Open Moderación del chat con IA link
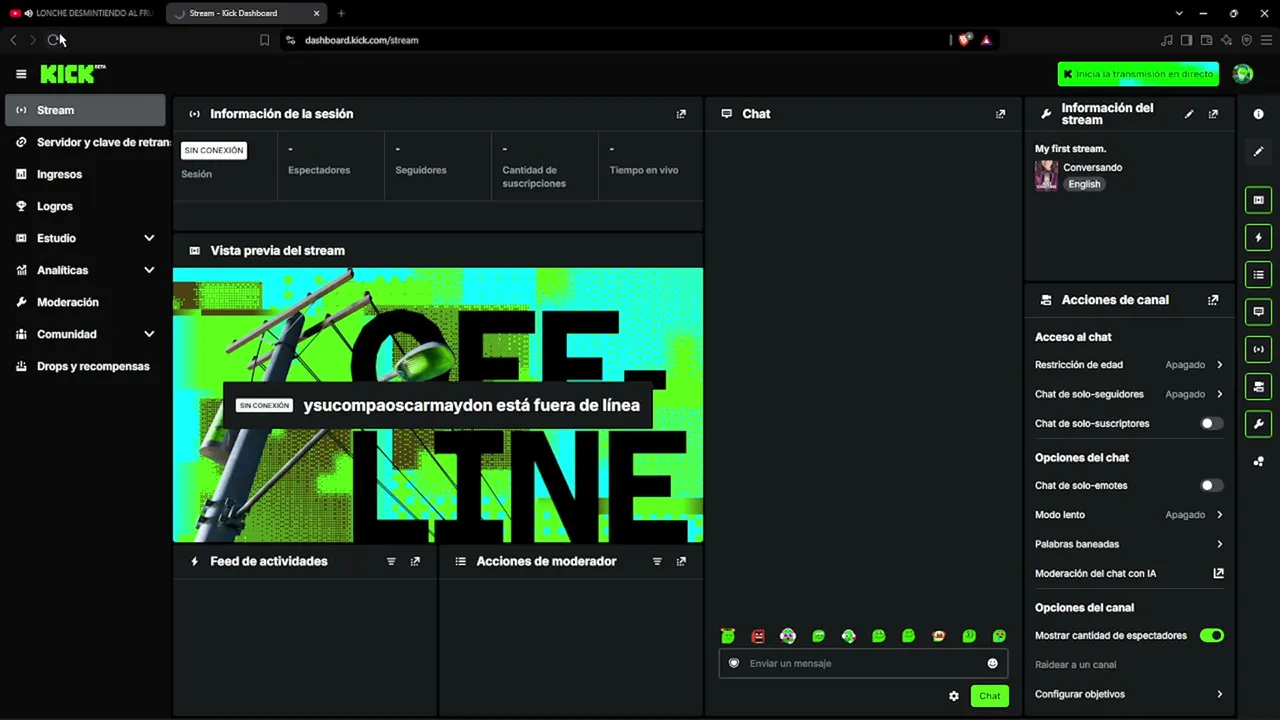The height and width of the screenshot is (720, 1280). point(1129,574)
